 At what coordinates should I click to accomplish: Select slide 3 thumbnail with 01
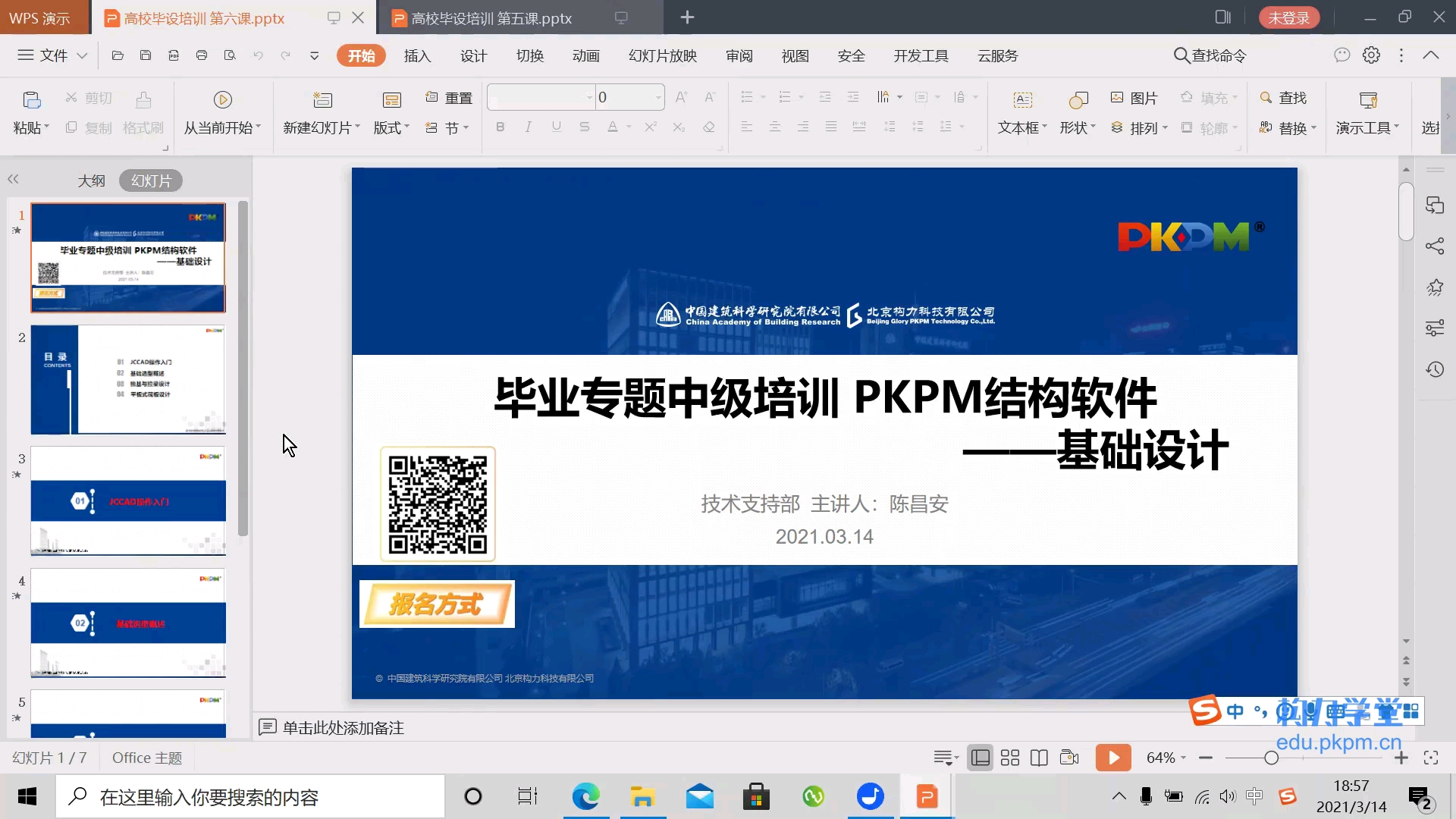coord(128,501)
